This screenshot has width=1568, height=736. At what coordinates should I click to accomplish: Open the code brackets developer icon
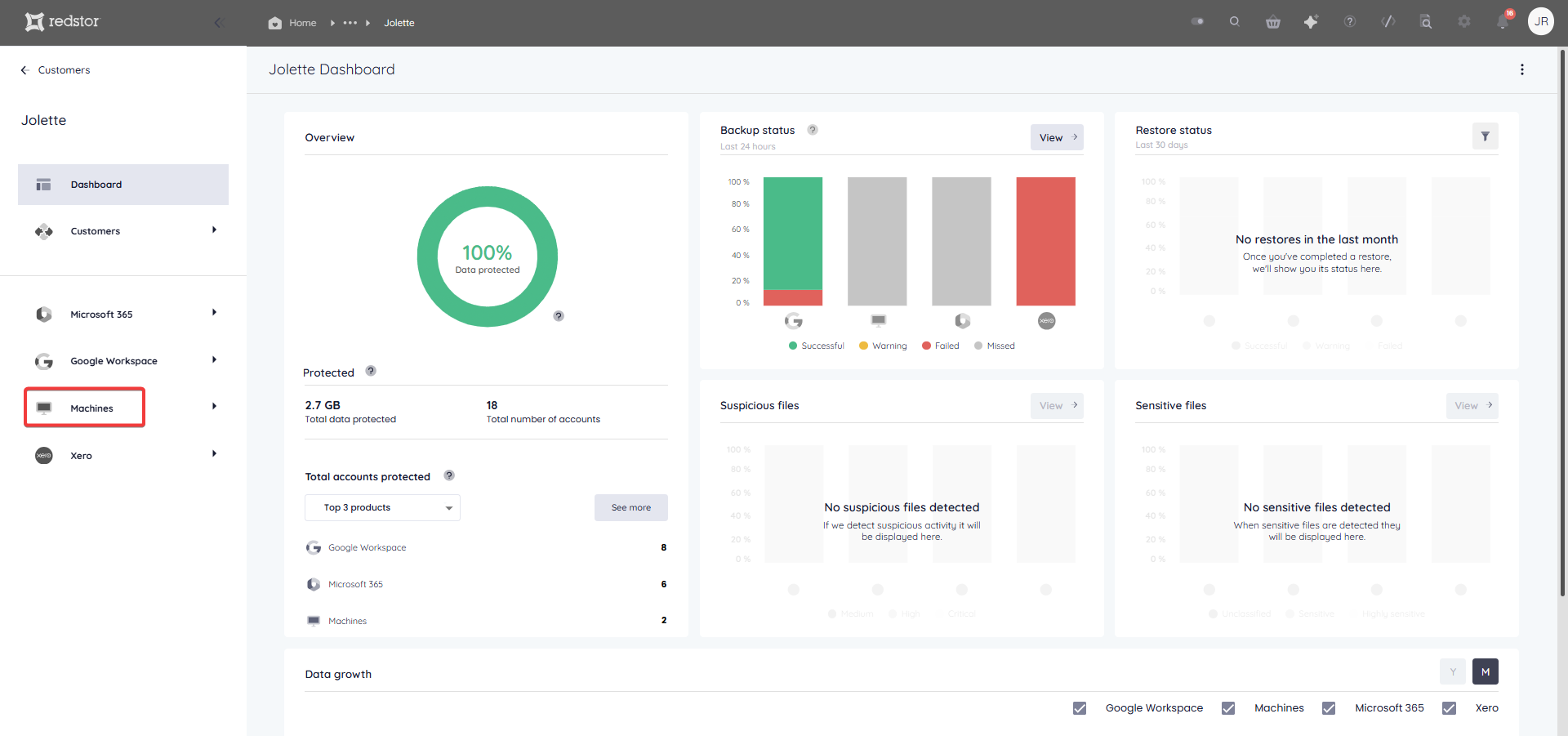[x=1388, y=22]
